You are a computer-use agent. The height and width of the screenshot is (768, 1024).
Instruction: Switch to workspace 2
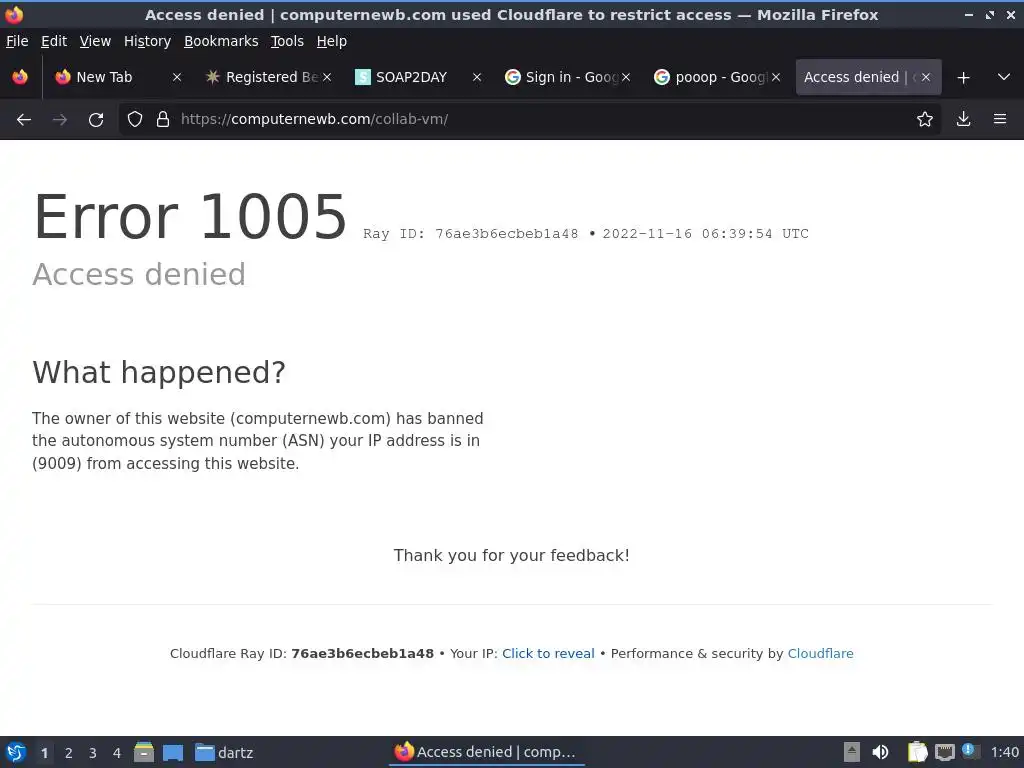click(x=69, y=753)
